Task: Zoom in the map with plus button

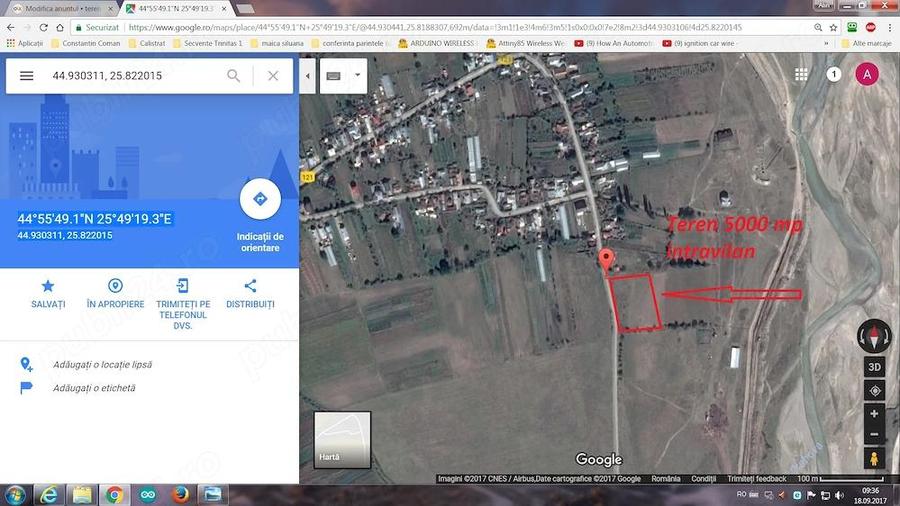Action: 874,414
